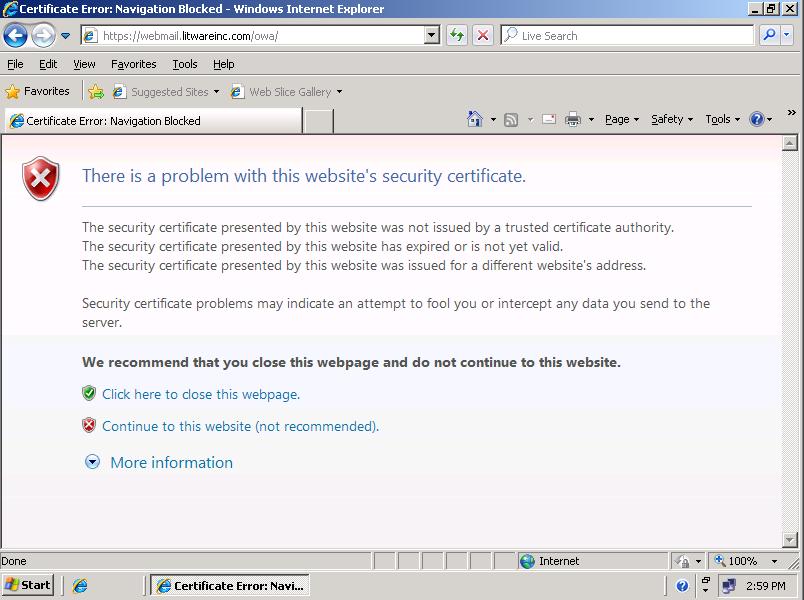The width and height of the screenshot is (804, 600).
Task: Expand the Print options dropdown arrow
Action: coord(591,119)
